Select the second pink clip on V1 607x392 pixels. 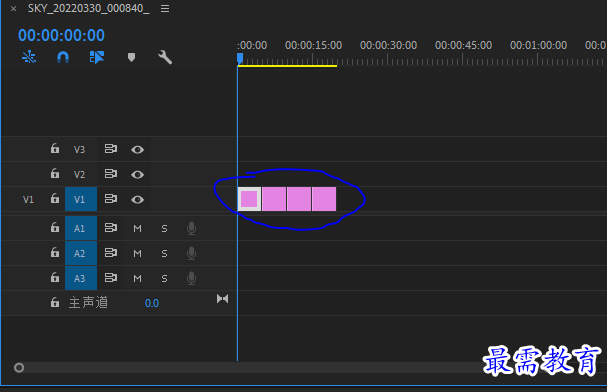coord(274,199)
